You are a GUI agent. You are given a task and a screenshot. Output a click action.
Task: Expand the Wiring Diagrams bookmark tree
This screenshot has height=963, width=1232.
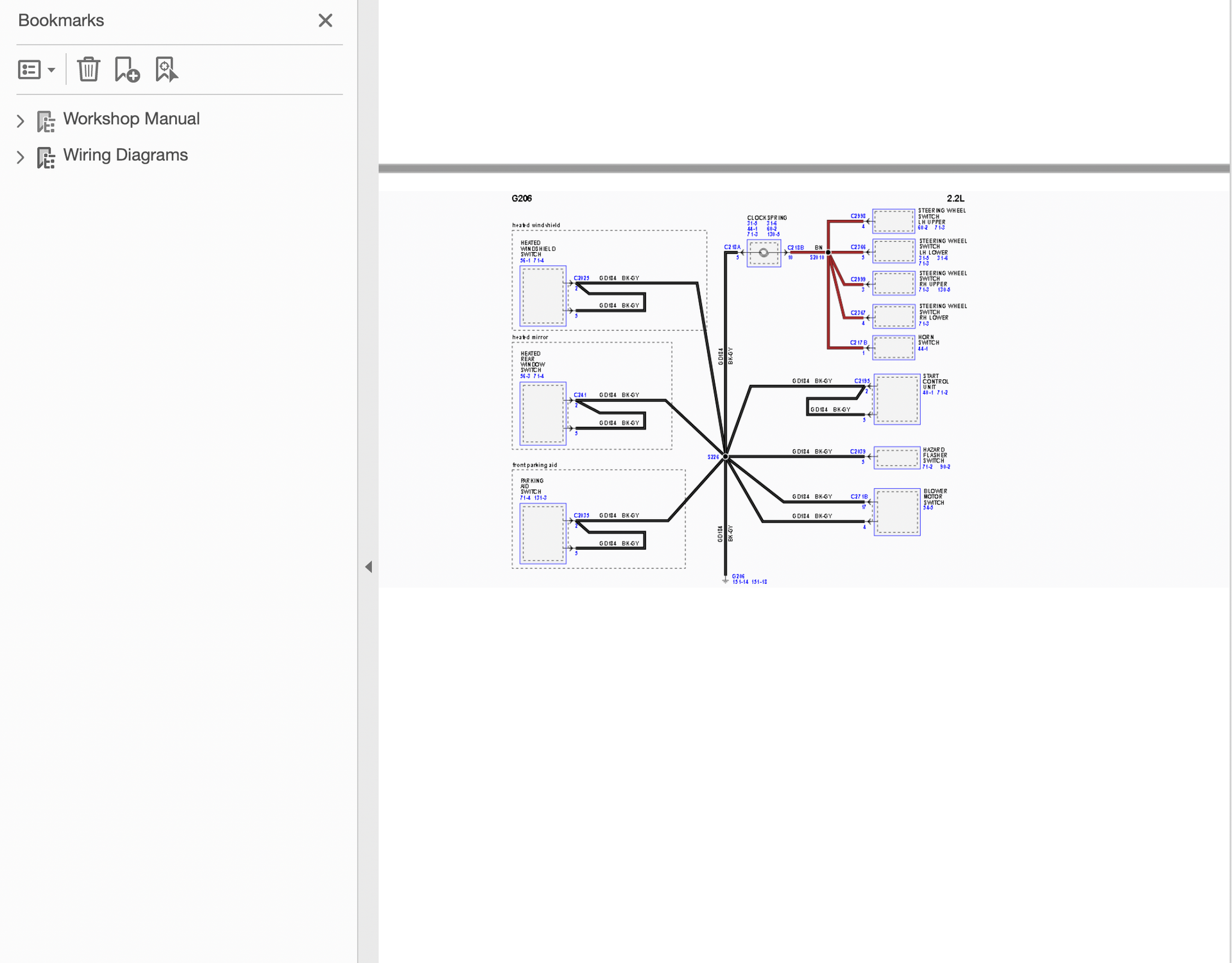point(21,157)
